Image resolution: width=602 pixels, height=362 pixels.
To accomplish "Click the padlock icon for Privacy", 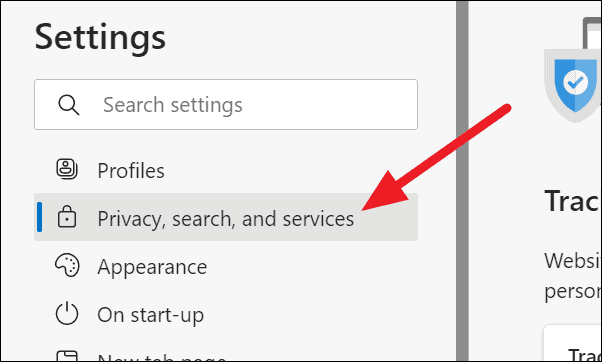I will pos(67,217).
